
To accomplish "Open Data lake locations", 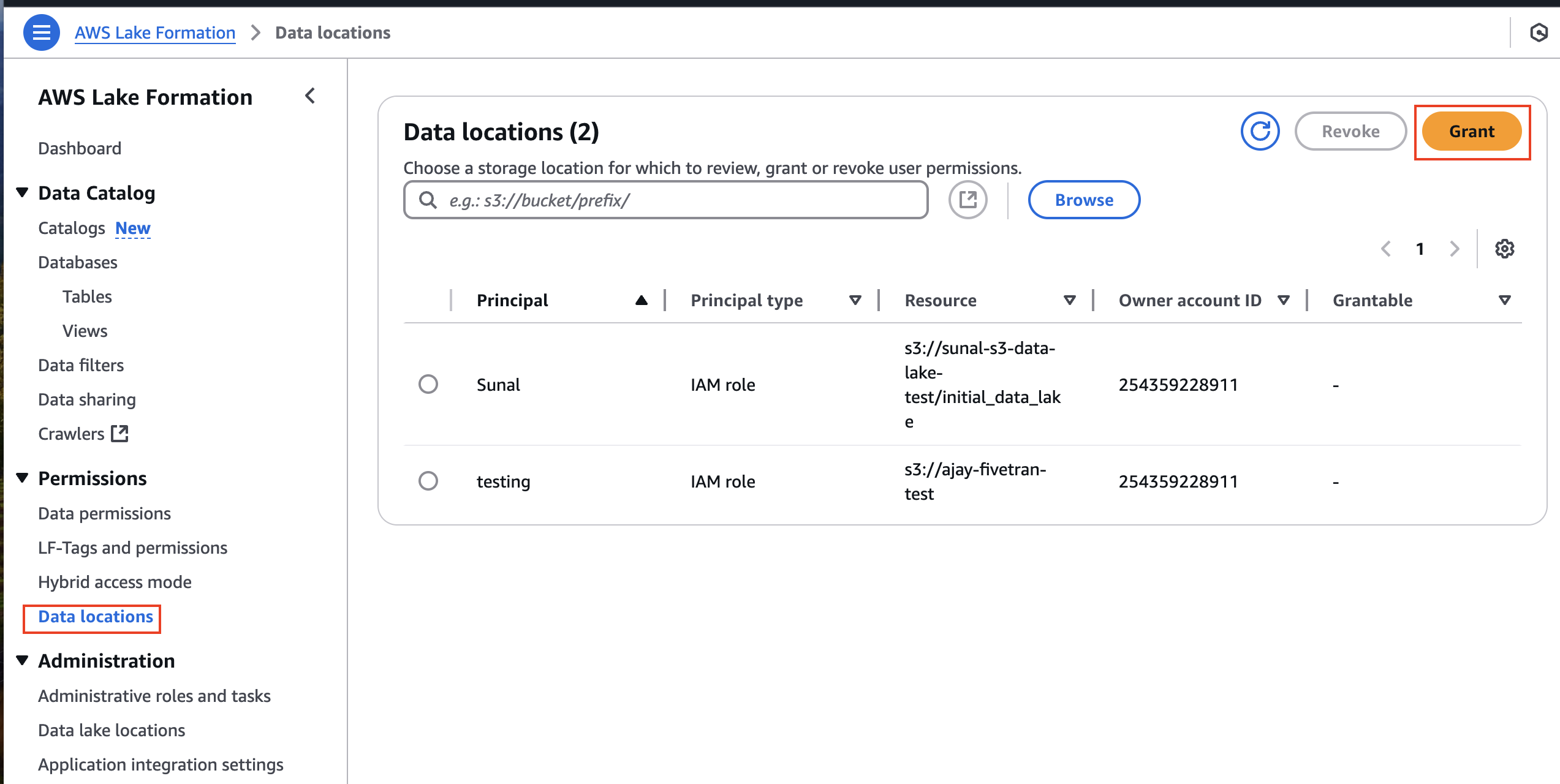I will [x=112, y=730].
